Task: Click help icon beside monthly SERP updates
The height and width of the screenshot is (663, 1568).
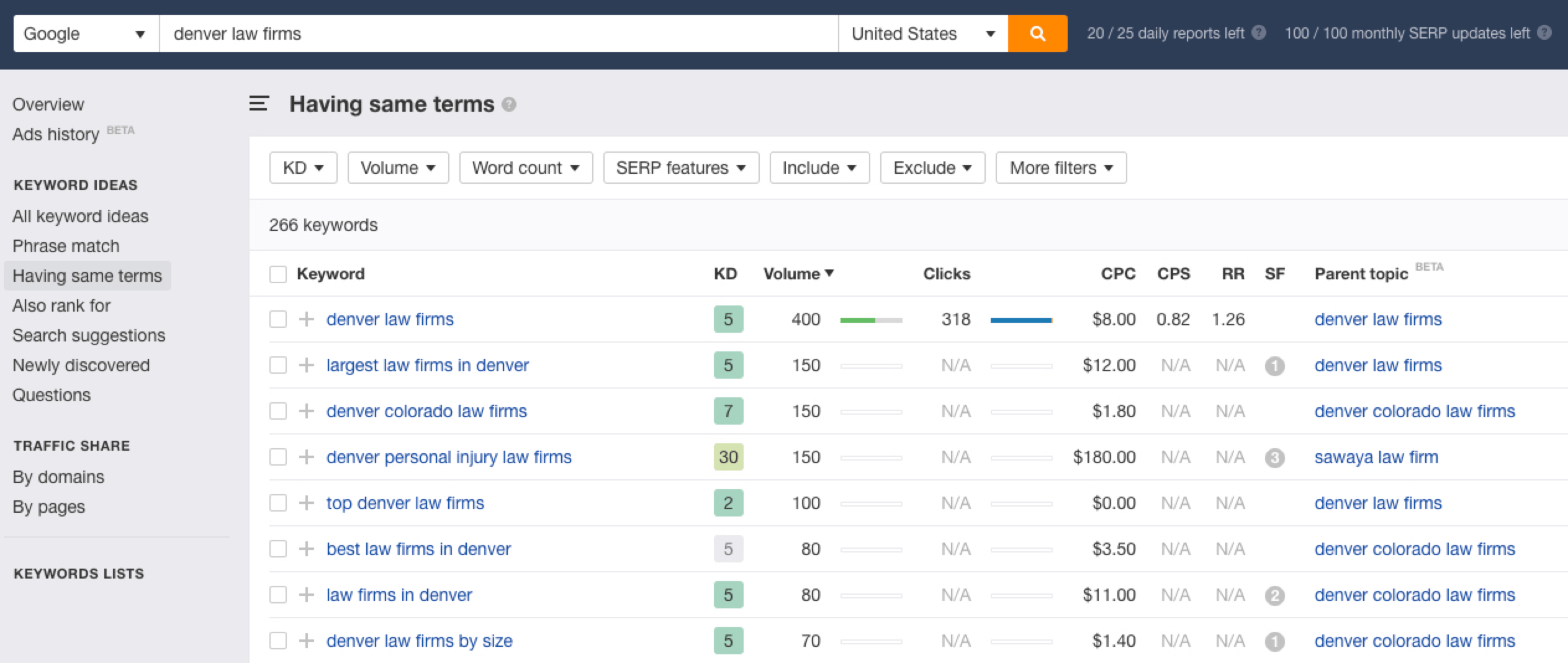Action: (1544, 33)
